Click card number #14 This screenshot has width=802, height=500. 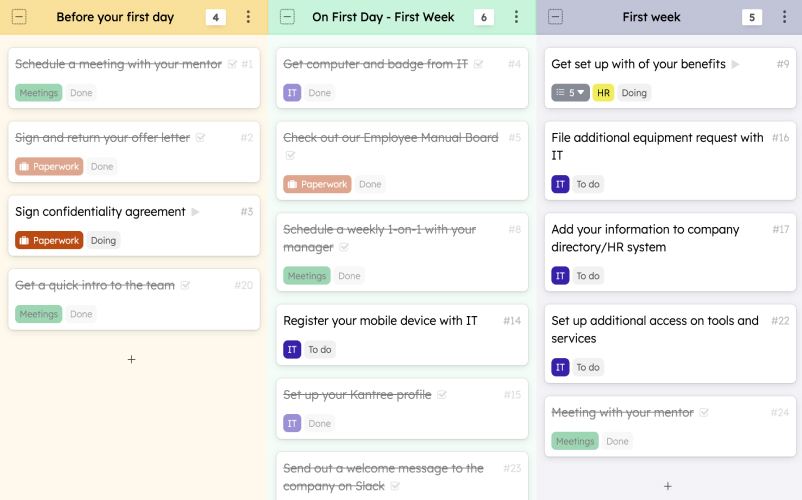tap(512, 321)
